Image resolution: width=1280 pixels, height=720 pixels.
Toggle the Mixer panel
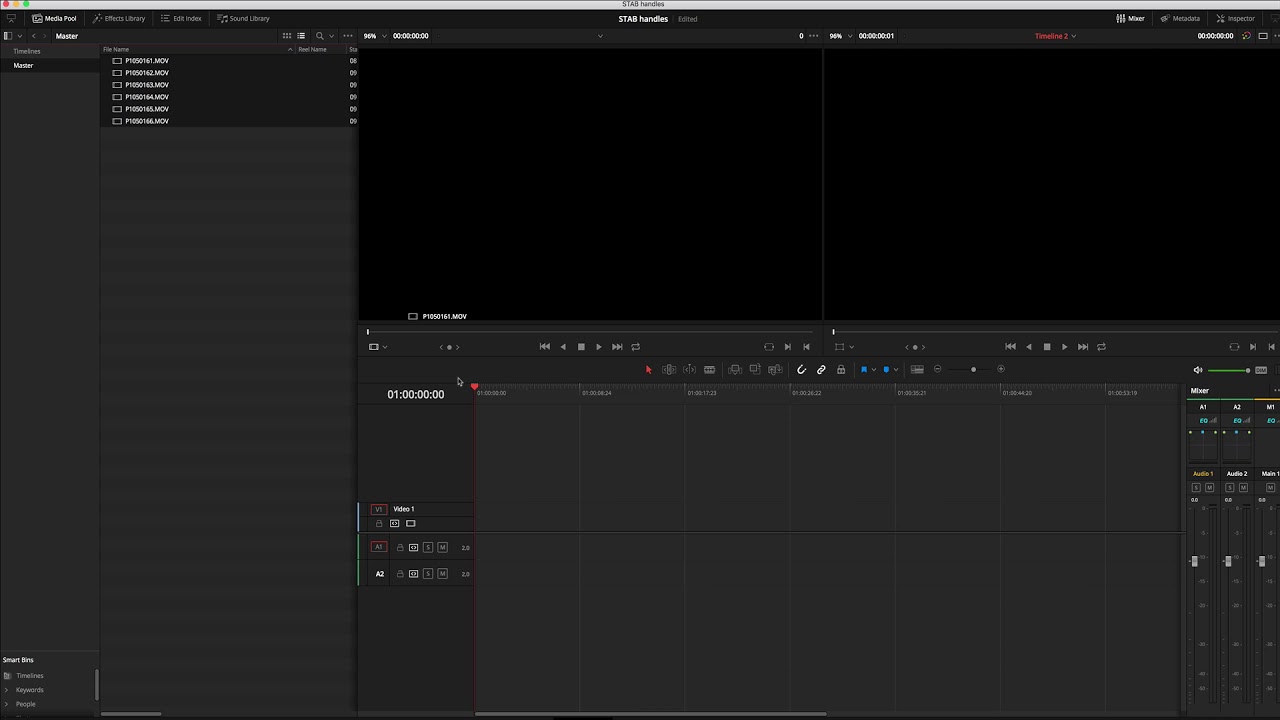pyautogui.click(x=1130, y=18)
